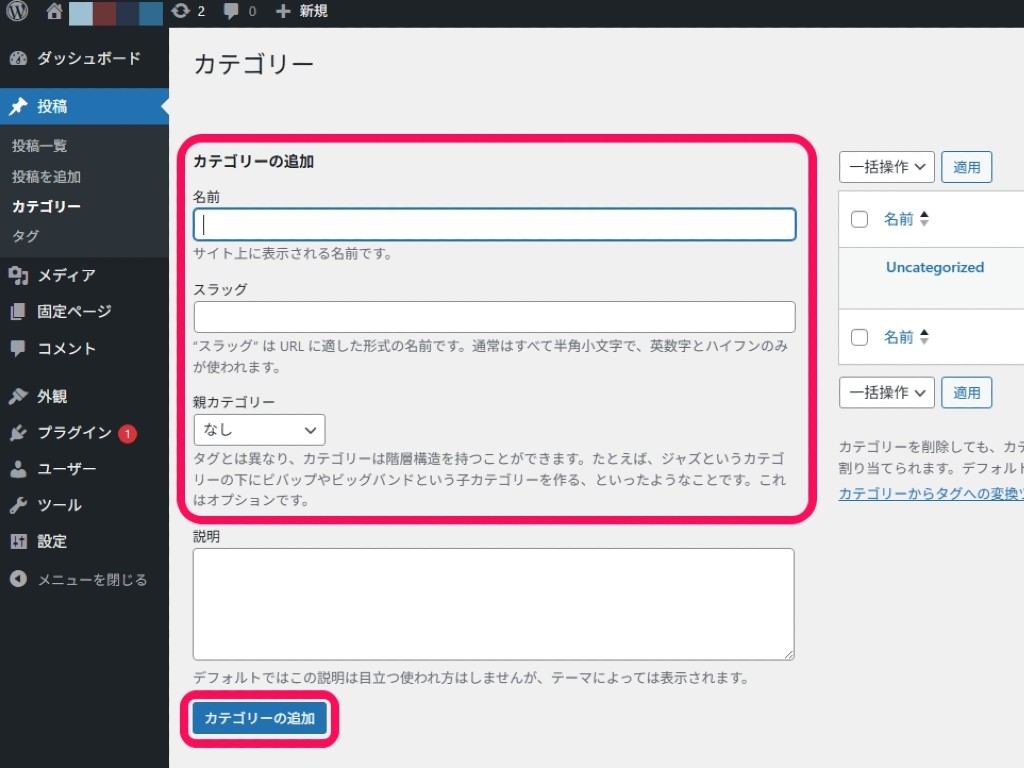Screen dimensions: 1024x768
Task: Toggle select-all checkbox in table footer
Action: click(859, 337)
